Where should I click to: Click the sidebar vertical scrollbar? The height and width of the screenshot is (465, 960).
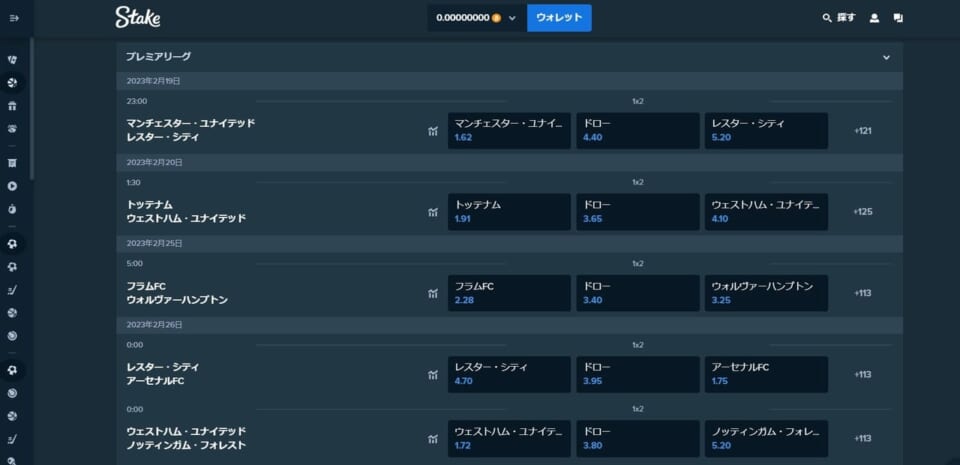pos(32,108)
